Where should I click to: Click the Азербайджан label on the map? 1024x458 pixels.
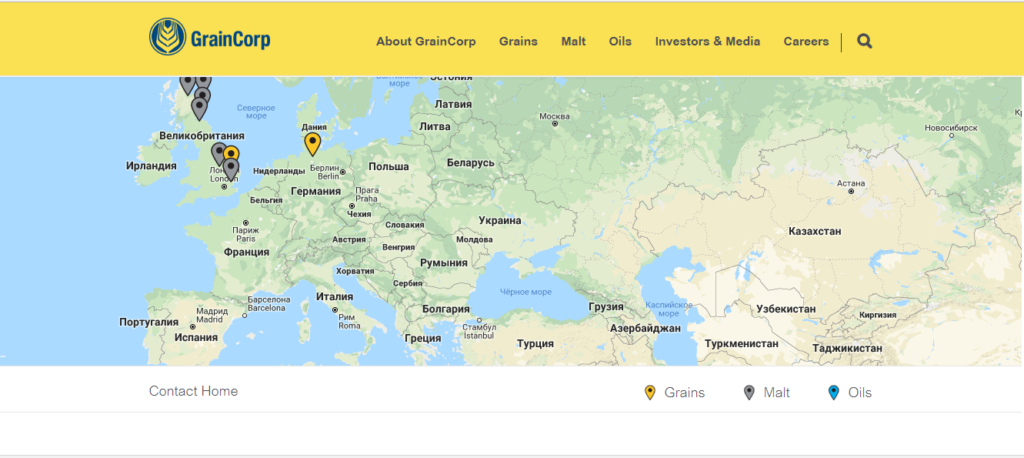point(645,329)
